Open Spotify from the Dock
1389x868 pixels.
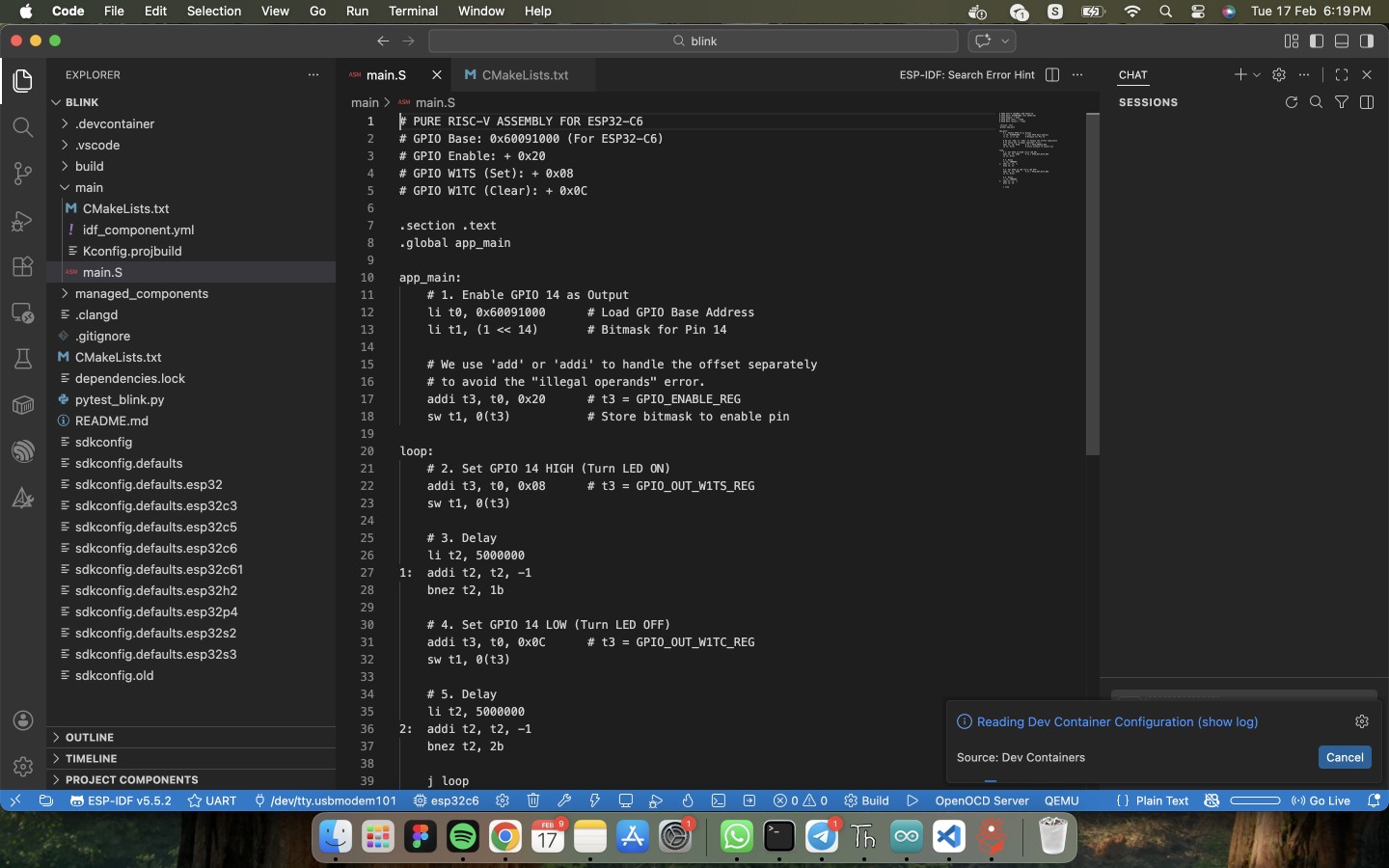(463, 836)
